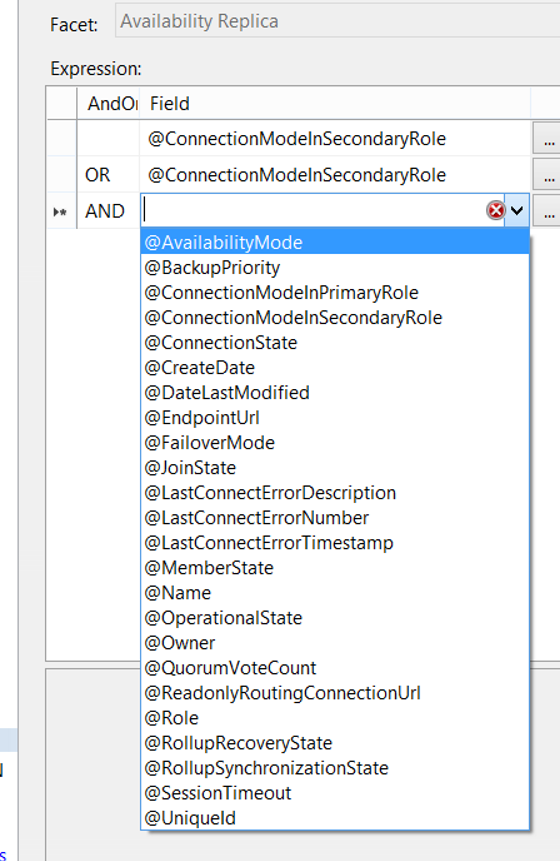
Task: Open the ellipsis editor for AND row
Action: point(547,211)
